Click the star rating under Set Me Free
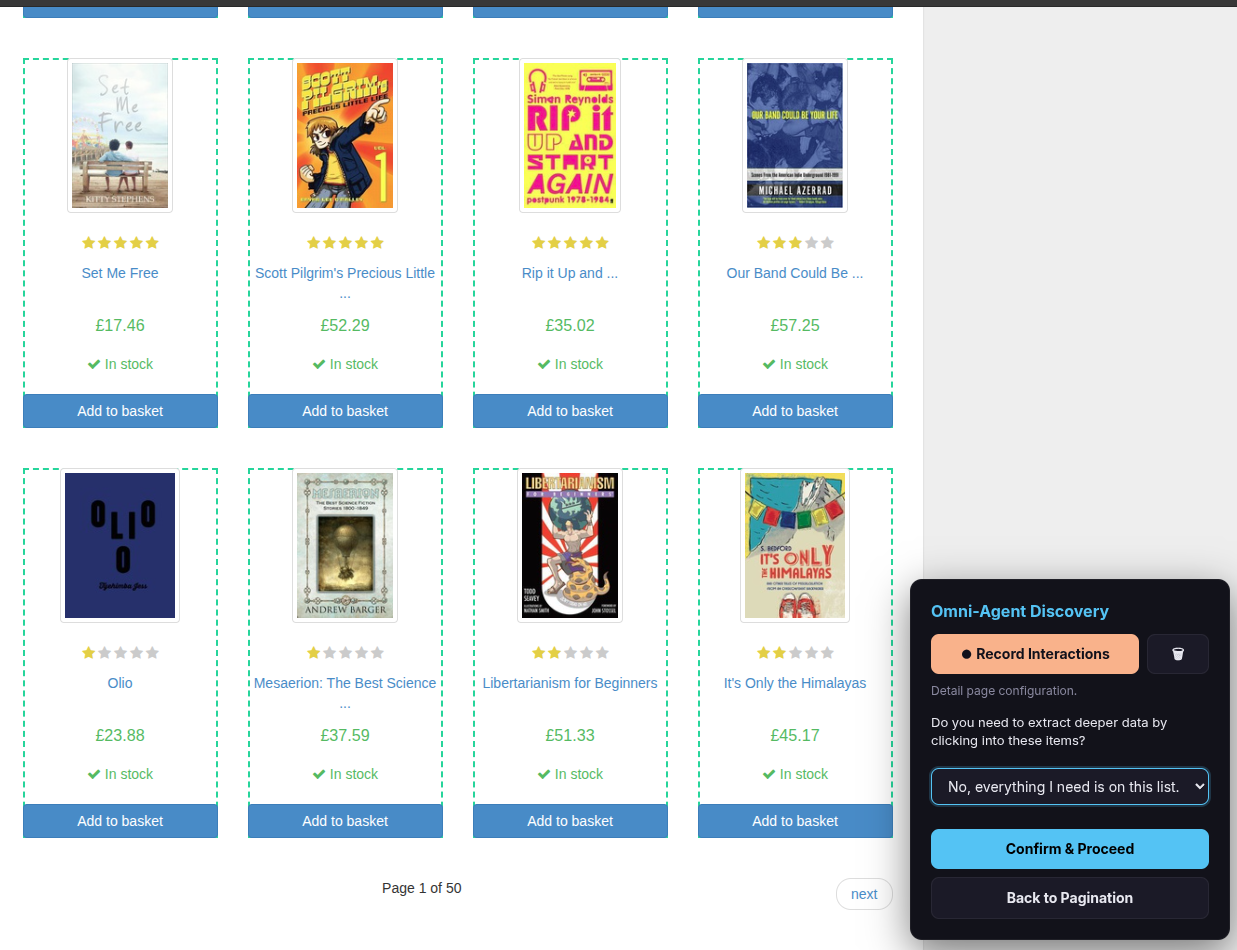The width and height of the screenshot is (1237, 950). (120, 243)
